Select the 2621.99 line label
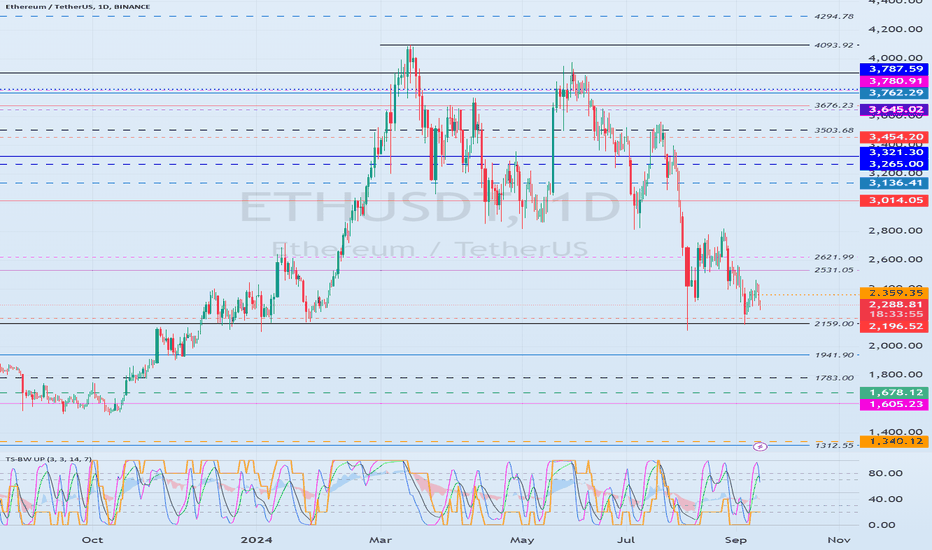 [834, 257]
